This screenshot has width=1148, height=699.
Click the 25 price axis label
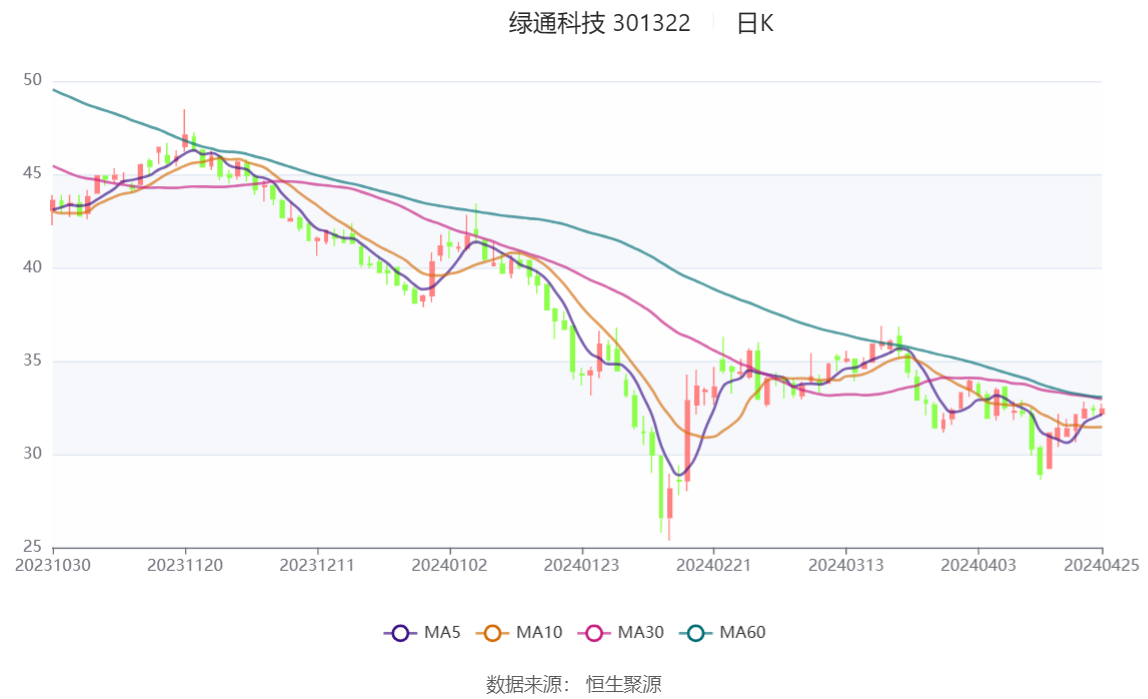(32, 547)
